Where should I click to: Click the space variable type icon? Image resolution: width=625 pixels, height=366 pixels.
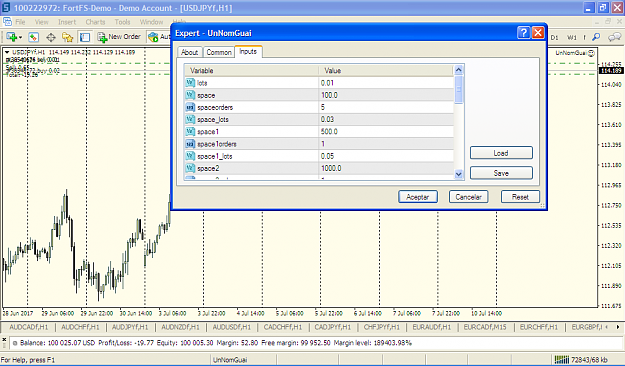tap(190, 95)
